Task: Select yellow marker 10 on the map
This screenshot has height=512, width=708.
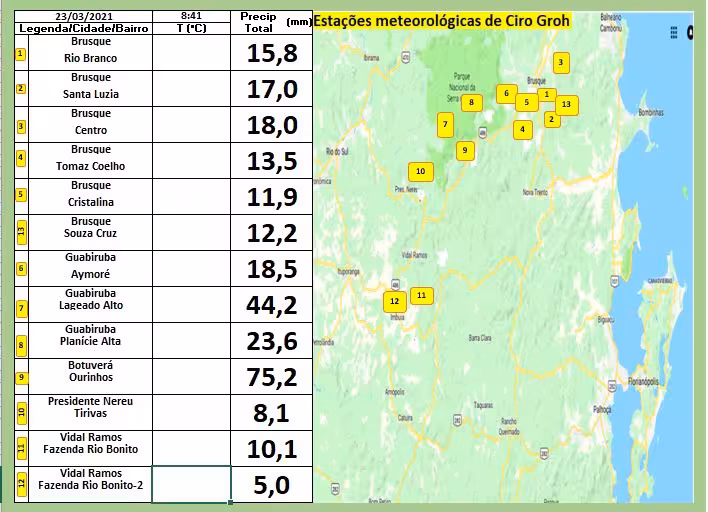Action: (x=420, y=172)
